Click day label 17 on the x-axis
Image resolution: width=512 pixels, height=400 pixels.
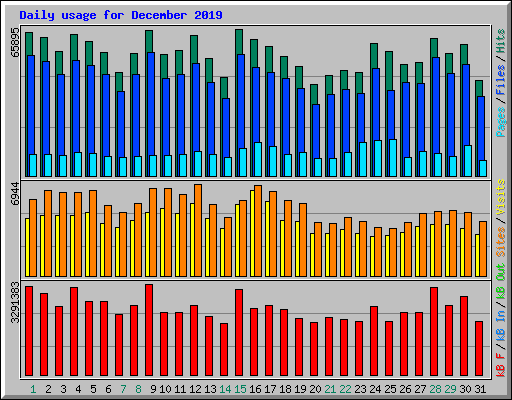tap(270, 389)
